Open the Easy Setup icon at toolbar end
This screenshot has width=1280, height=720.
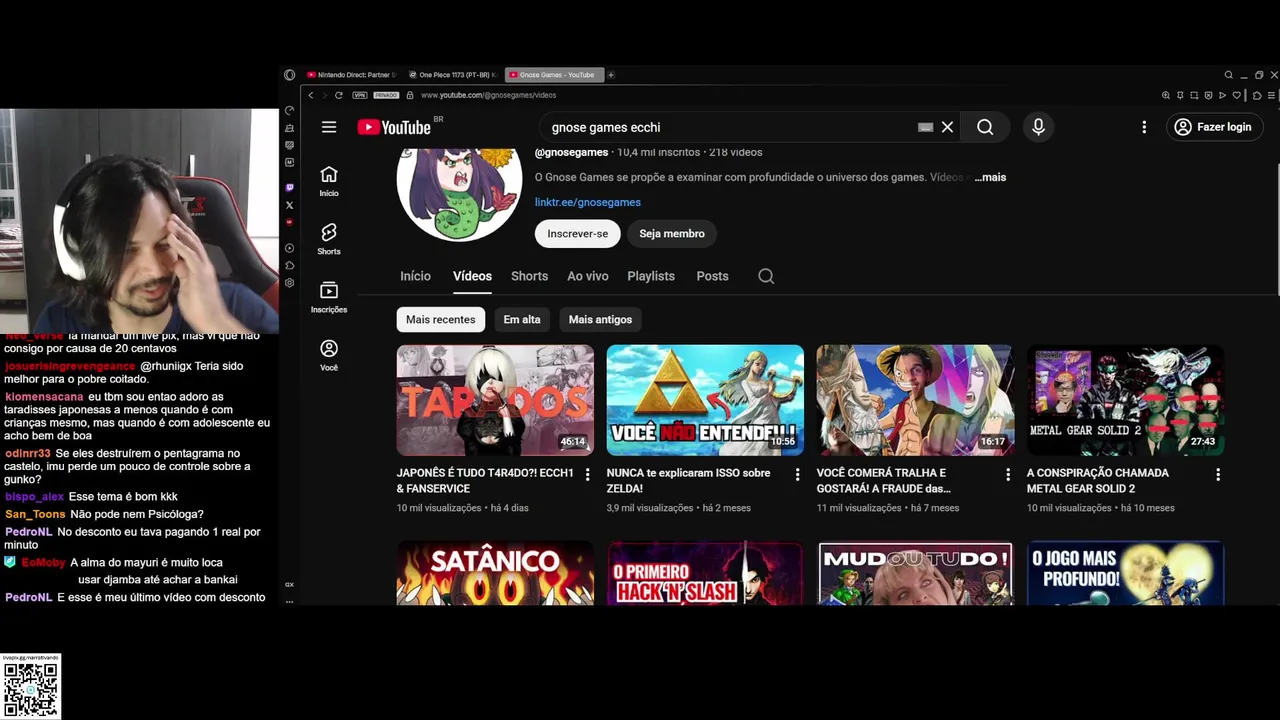(x=1271, y=95)
